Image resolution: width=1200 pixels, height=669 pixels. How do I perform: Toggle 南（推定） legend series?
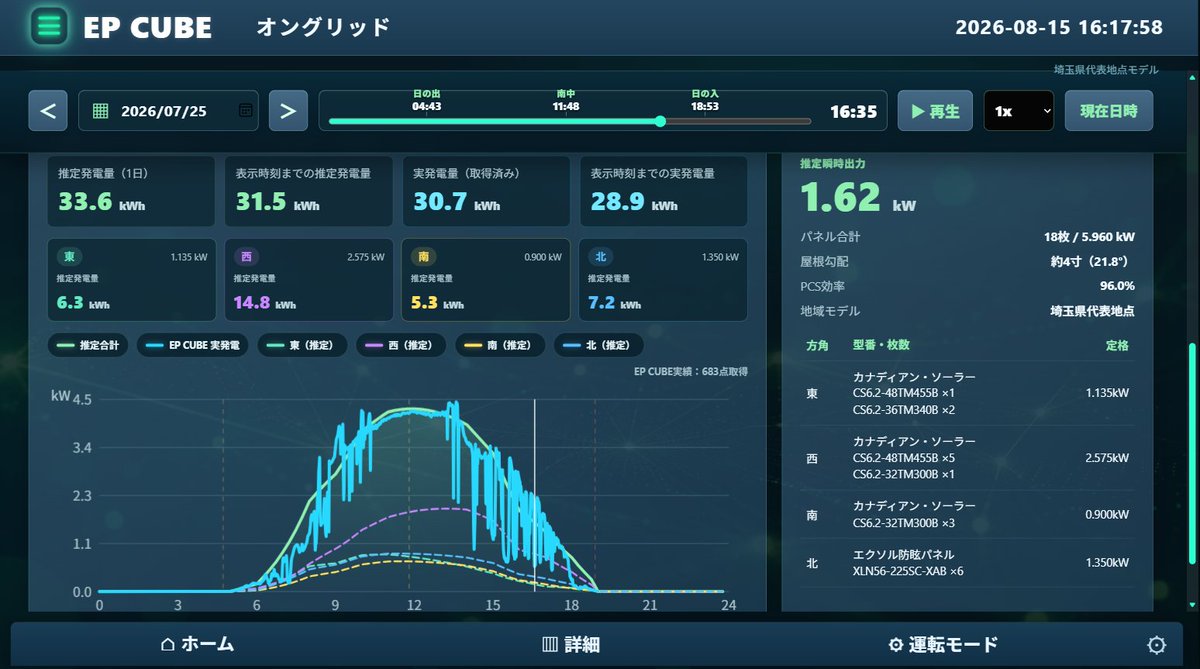point(499,345)
